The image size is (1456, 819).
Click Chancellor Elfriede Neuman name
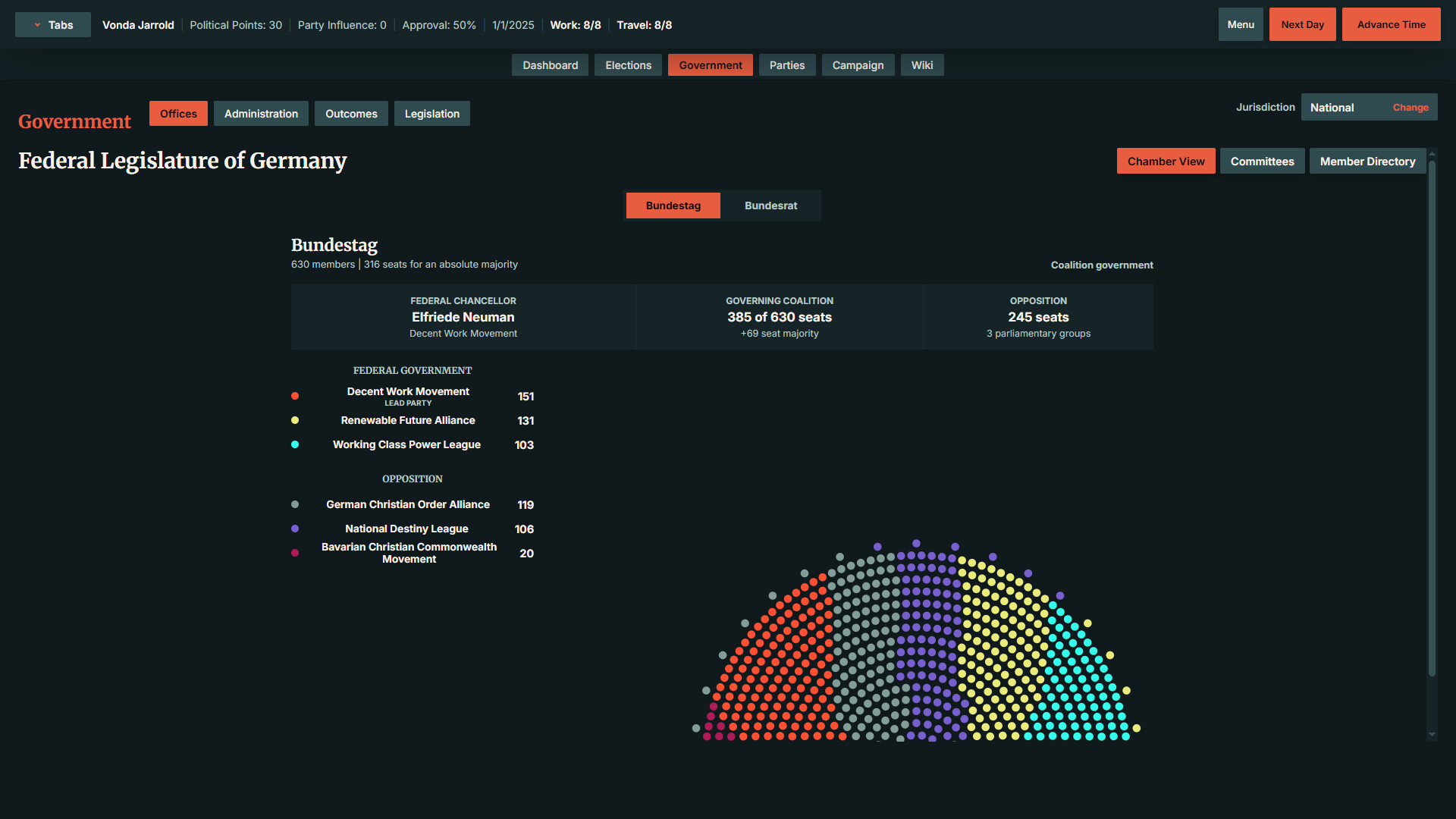[x=463, y=317]
